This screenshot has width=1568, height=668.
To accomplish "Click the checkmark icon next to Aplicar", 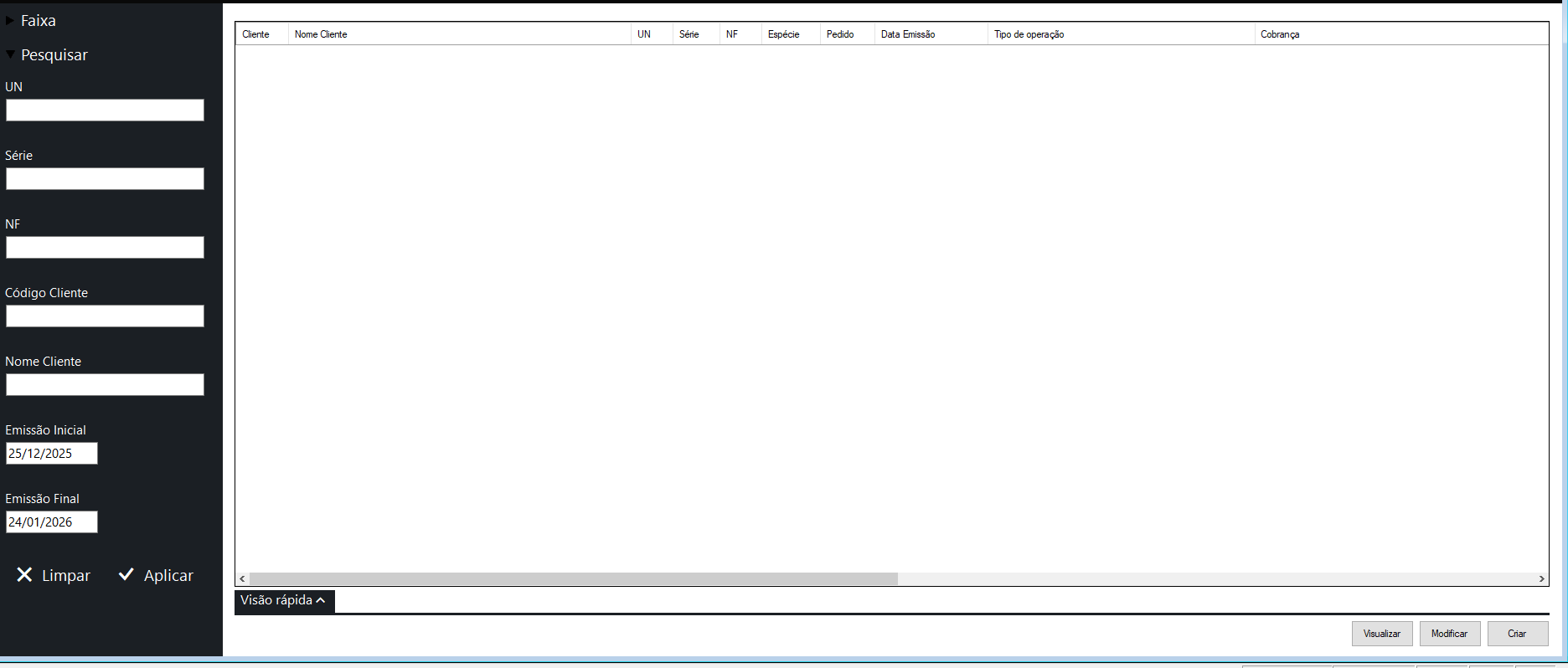I will click(x=126, y=574).
